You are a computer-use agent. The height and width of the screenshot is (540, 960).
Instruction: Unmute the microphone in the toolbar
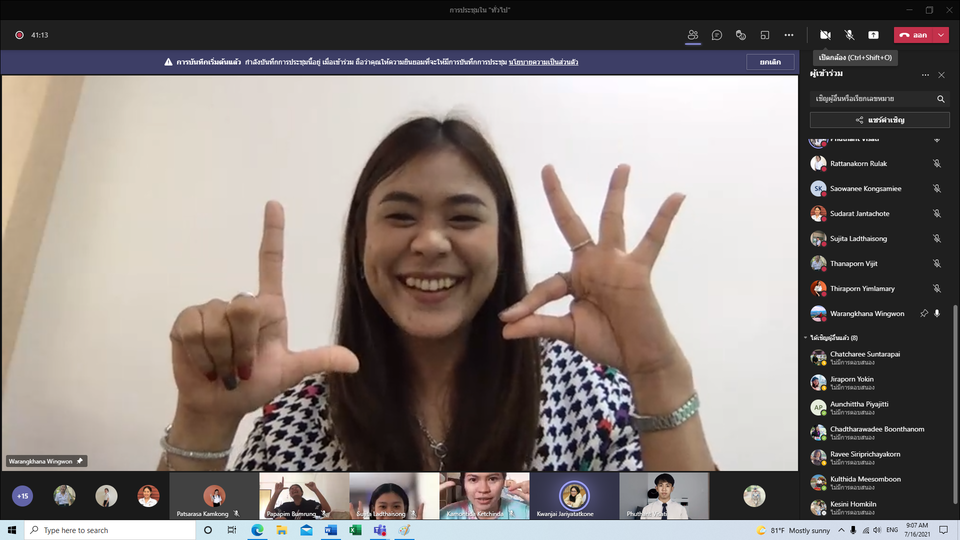click(849, 35)
